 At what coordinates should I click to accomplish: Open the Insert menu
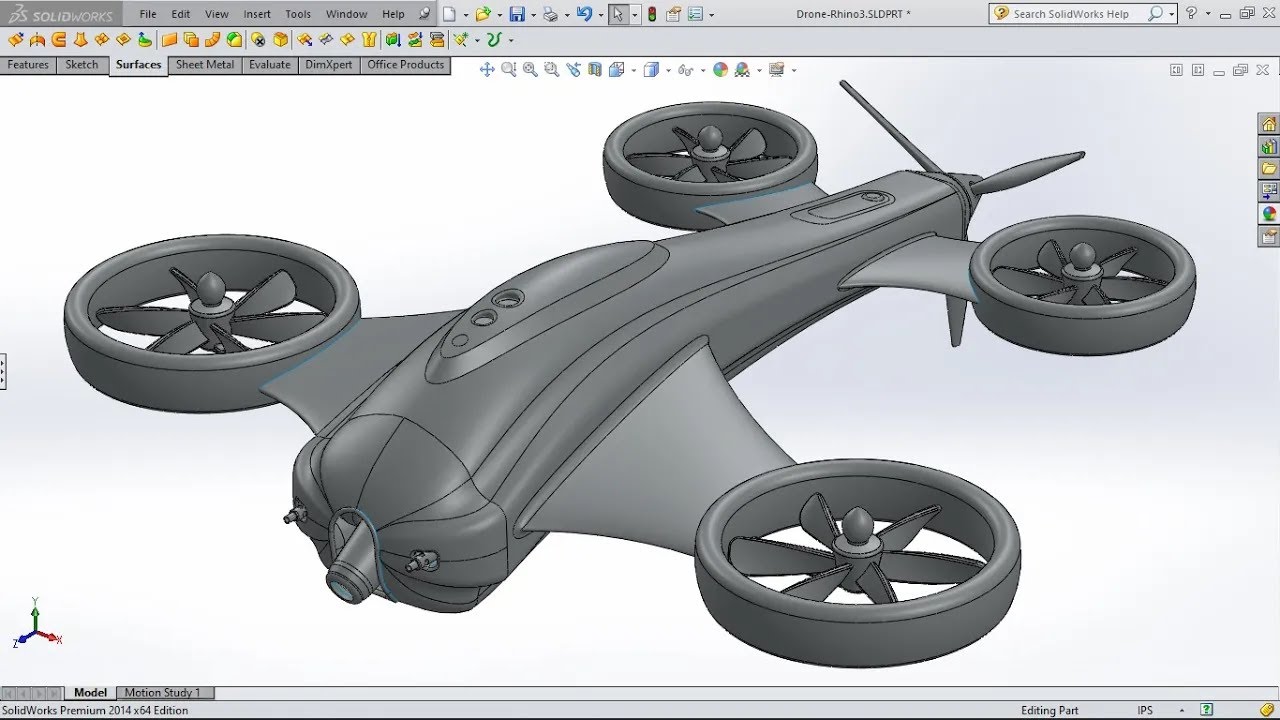point(257,14)
